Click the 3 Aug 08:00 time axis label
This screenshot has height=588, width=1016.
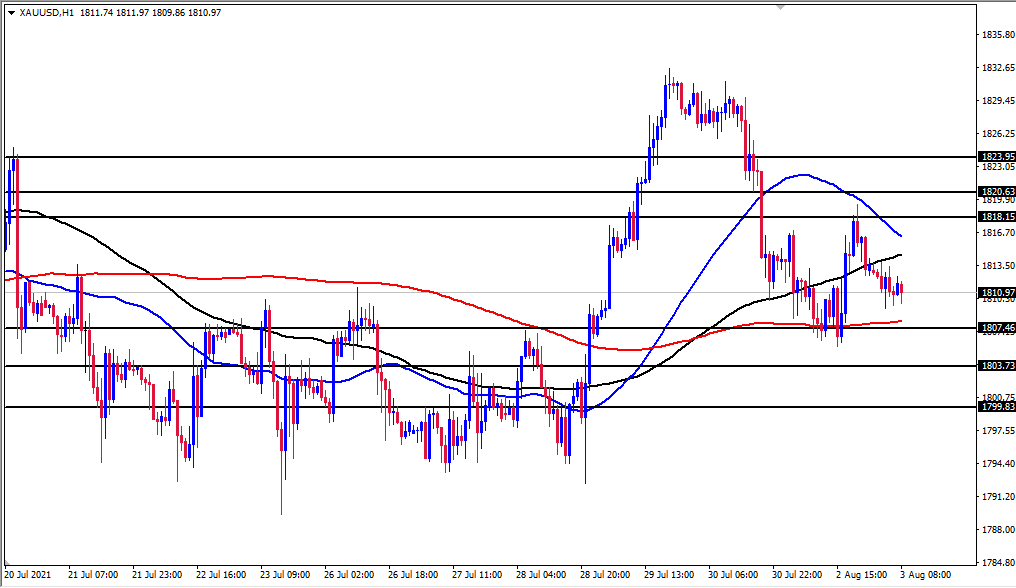pyautogui.click(x=925, y=574)
